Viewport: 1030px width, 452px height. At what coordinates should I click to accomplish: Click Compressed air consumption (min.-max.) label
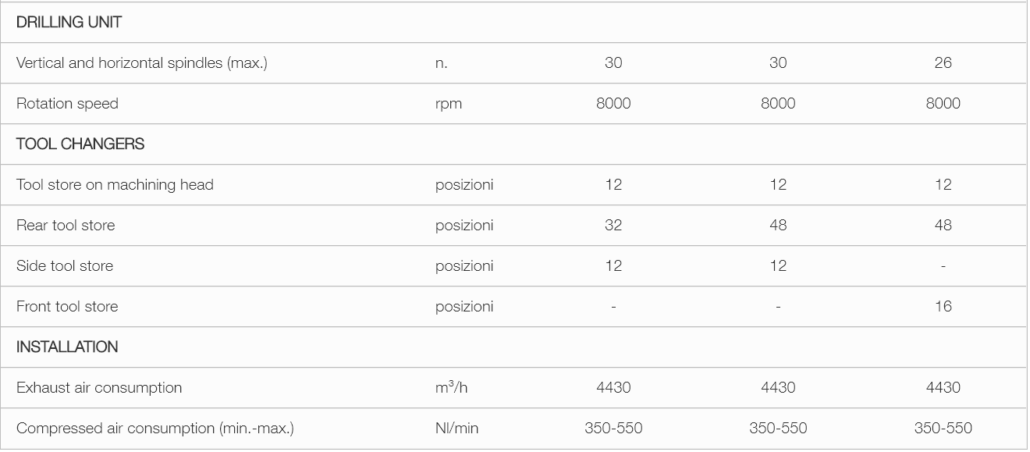pyautogui.click(x=155, y=428)
